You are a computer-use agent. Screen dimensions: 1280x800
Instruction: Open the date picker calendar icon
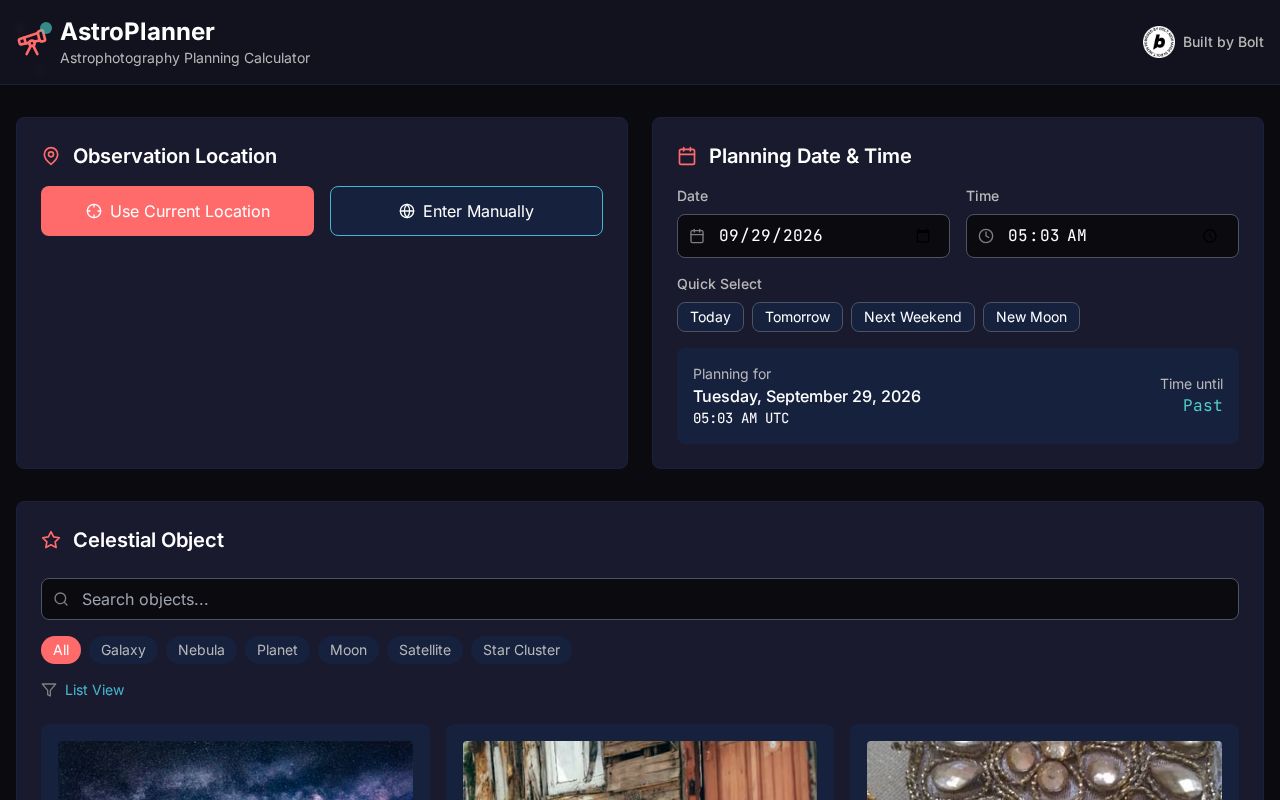[923, 236]
